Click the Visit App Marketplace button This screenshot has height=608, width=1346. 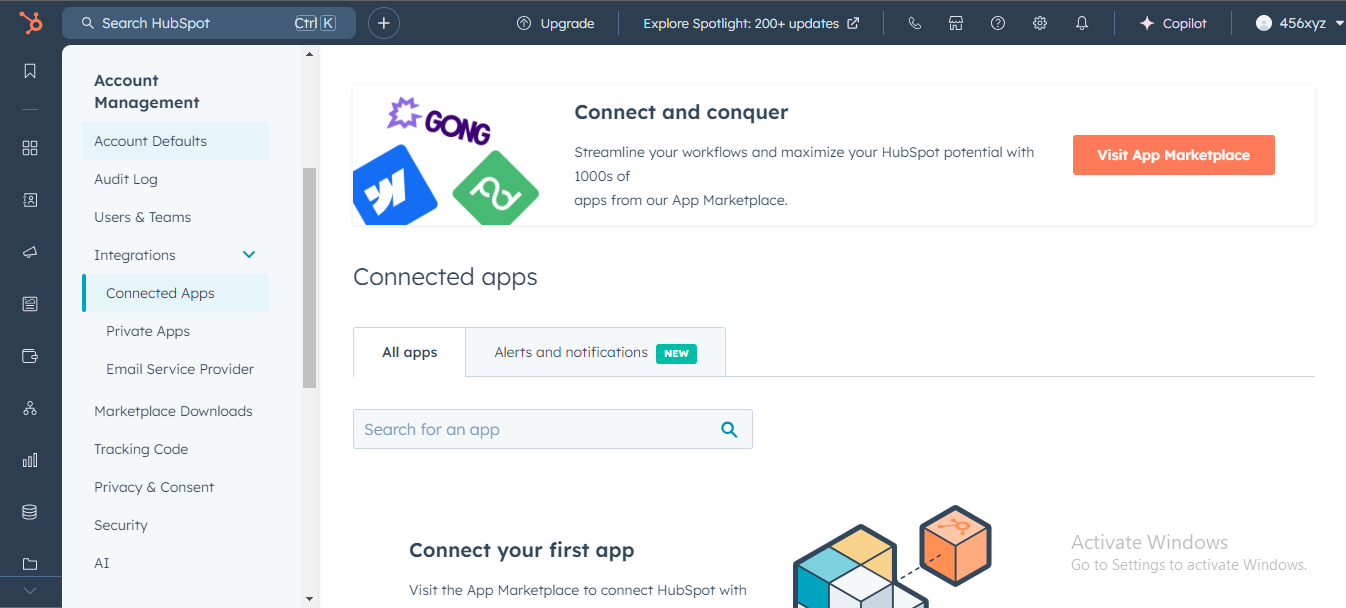tap(1173, 155)
